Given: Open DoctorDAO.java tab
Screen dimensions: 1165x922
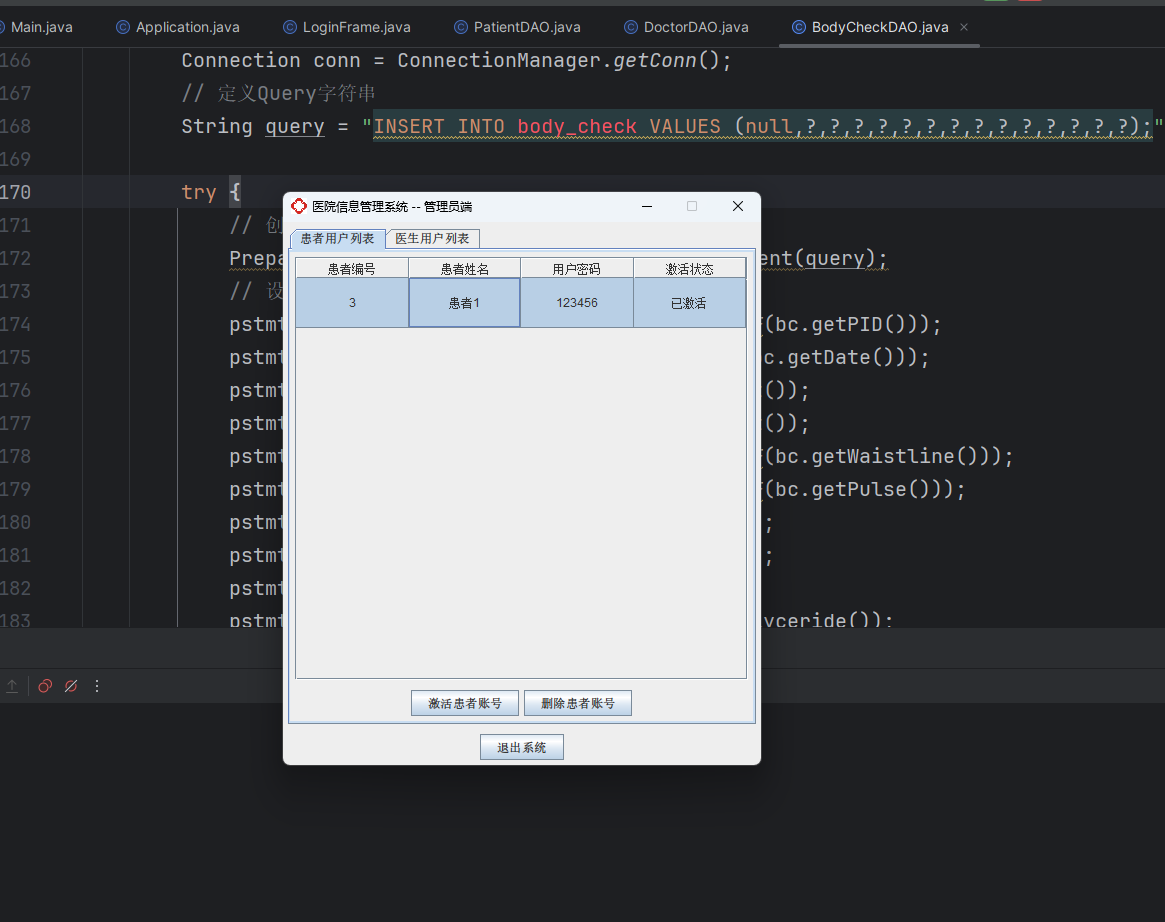Looking at the screenshot, I should pos(686,27).
